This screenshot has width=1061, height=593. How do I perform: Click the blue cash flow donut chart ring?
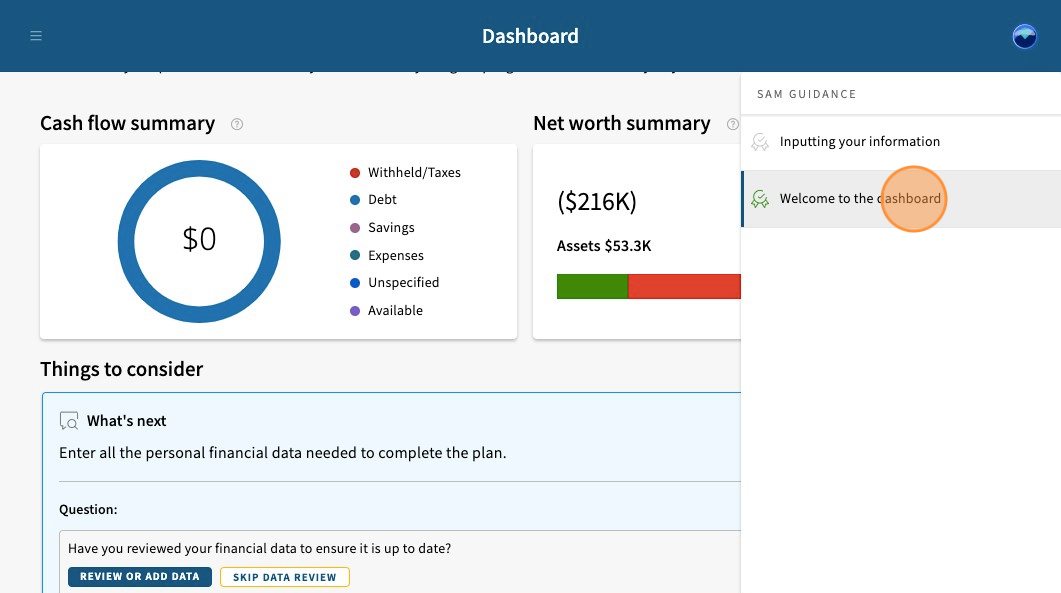click(126, 241)
